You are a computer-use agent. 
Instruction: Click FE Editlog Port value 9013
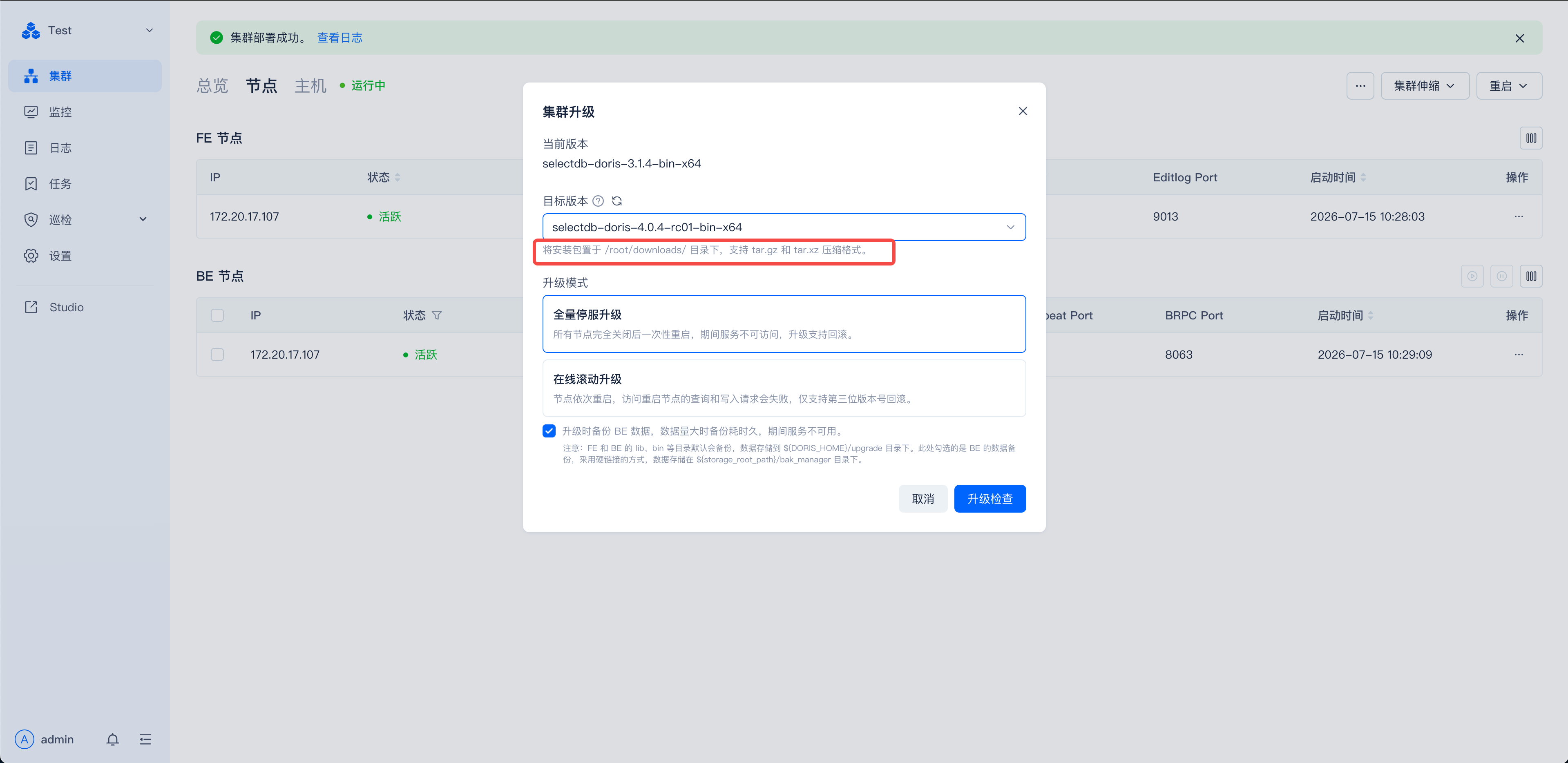1165,216
